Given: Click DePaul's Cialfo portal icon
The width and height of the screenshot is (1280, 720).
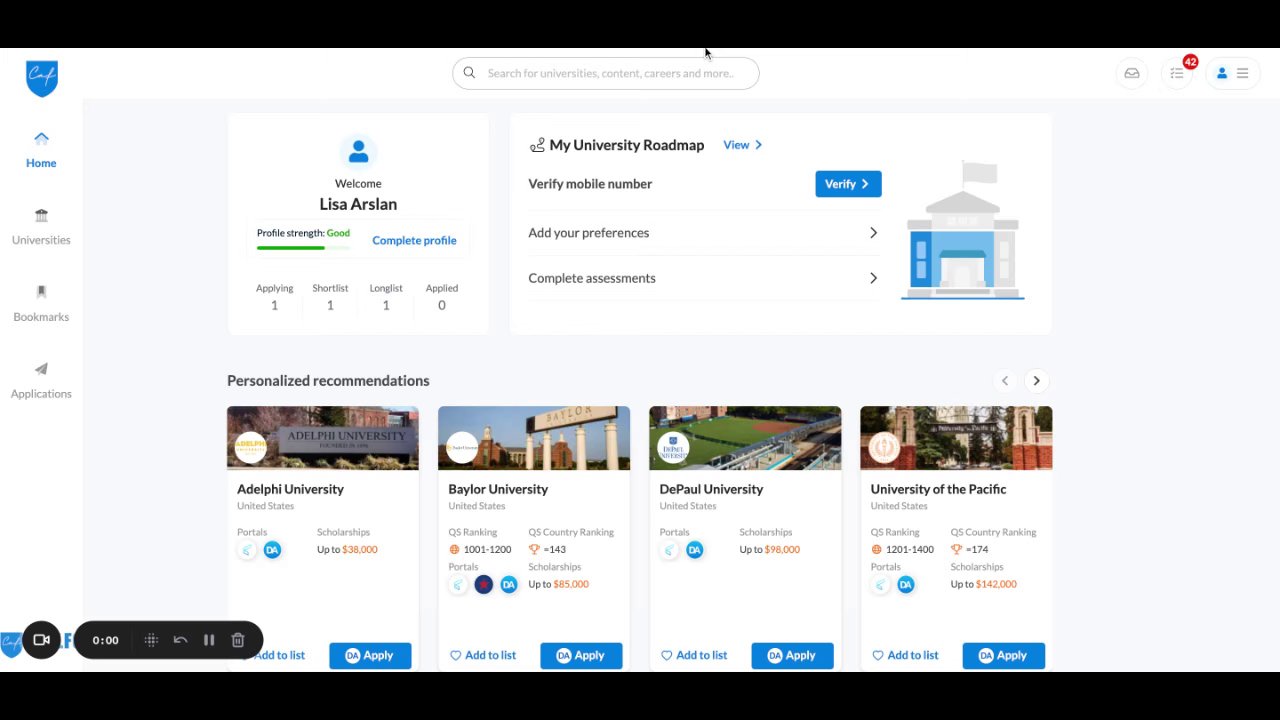Looking at the screenshot, I should pos(669,550).
